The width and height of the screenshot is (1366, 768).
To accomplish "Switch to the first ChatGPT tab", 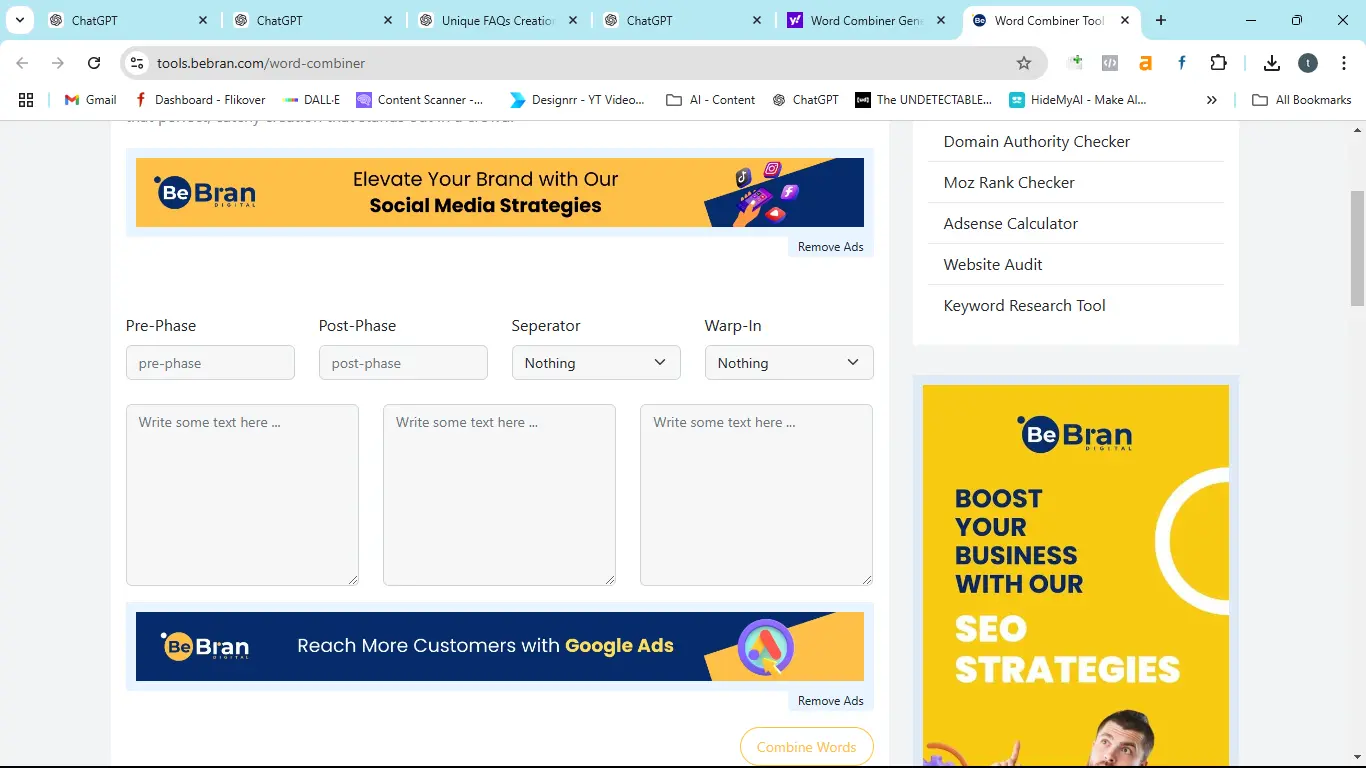I will (129, 20).
